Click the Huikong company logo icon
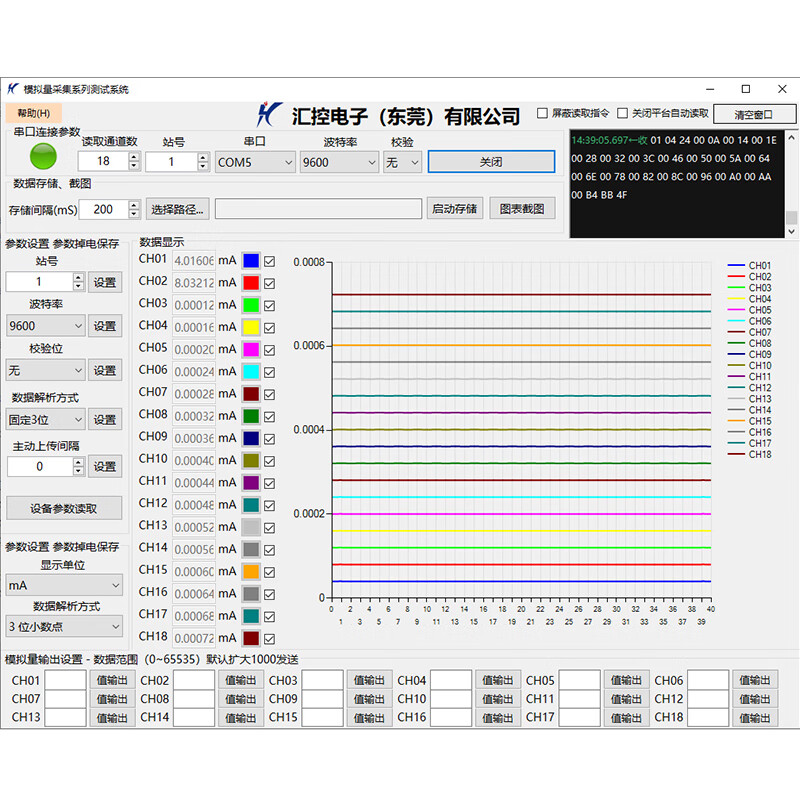The image size is (800, 800). [270, 113]
